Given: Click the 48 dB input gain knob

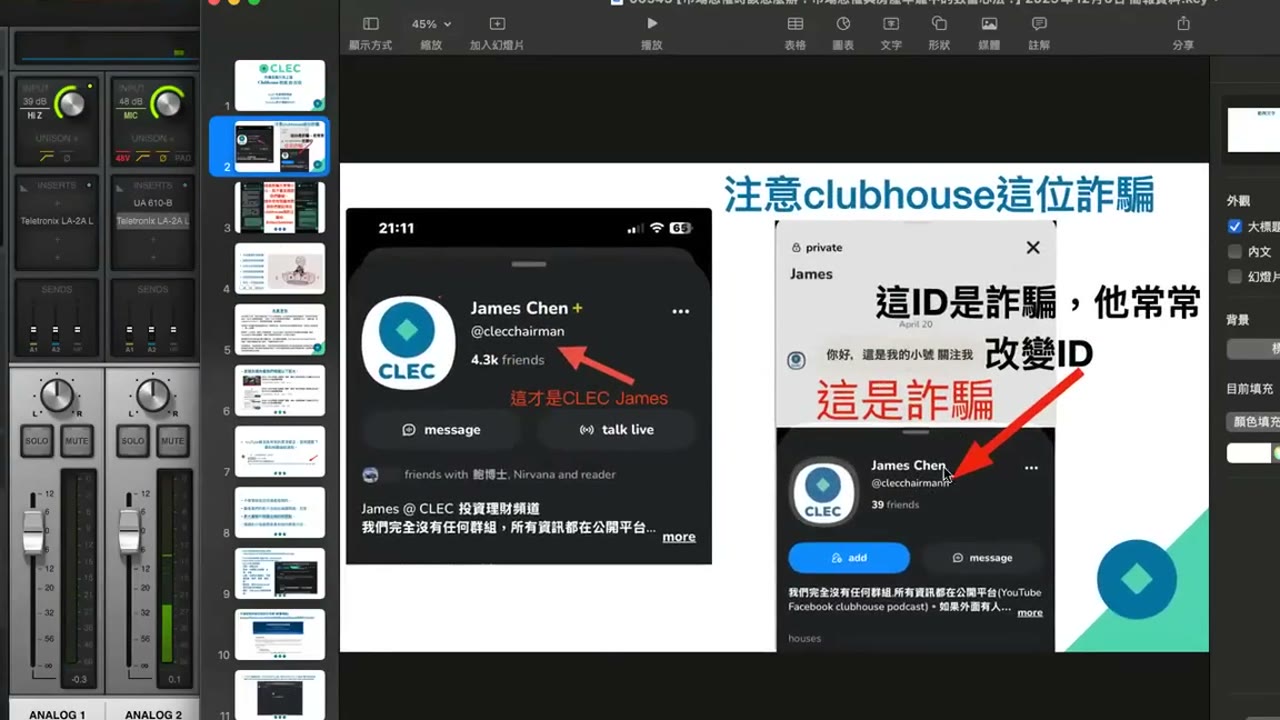Looking at the screenshot, I should (x=166, y=102).
